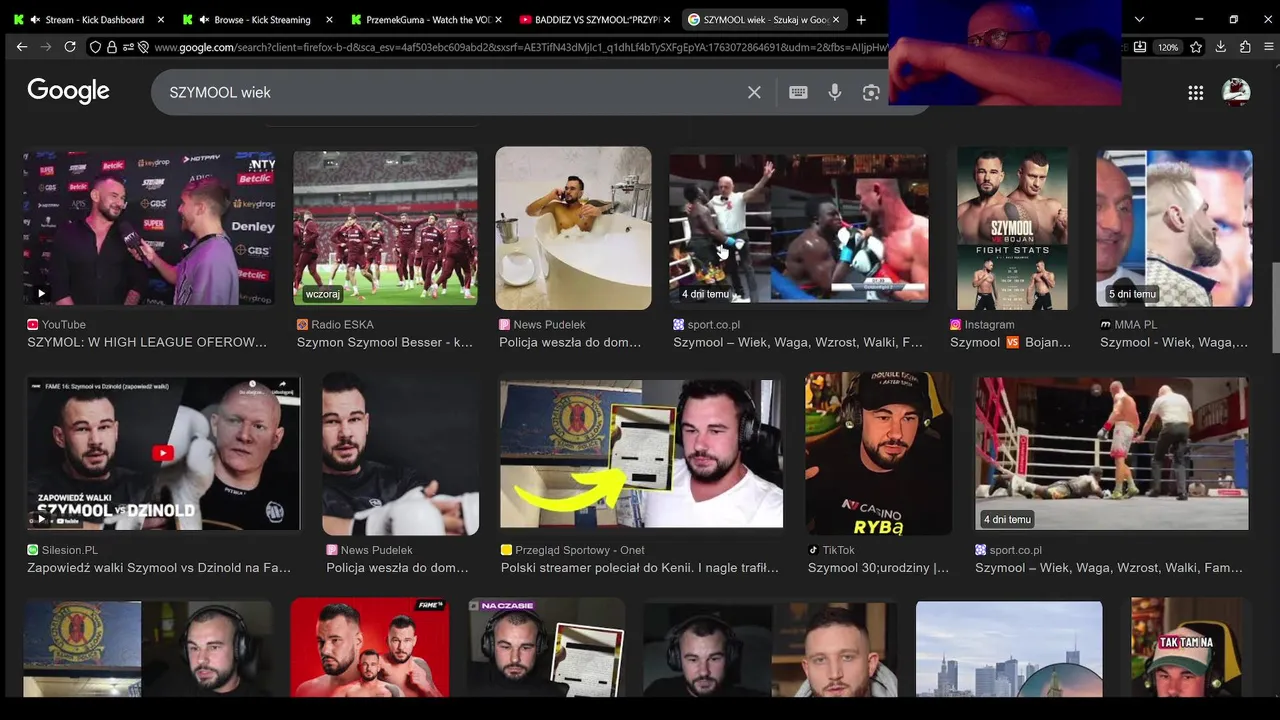Search by image with the Lens icon
The width and height of the screenshot is (1280, 720).
click(871, 92)
